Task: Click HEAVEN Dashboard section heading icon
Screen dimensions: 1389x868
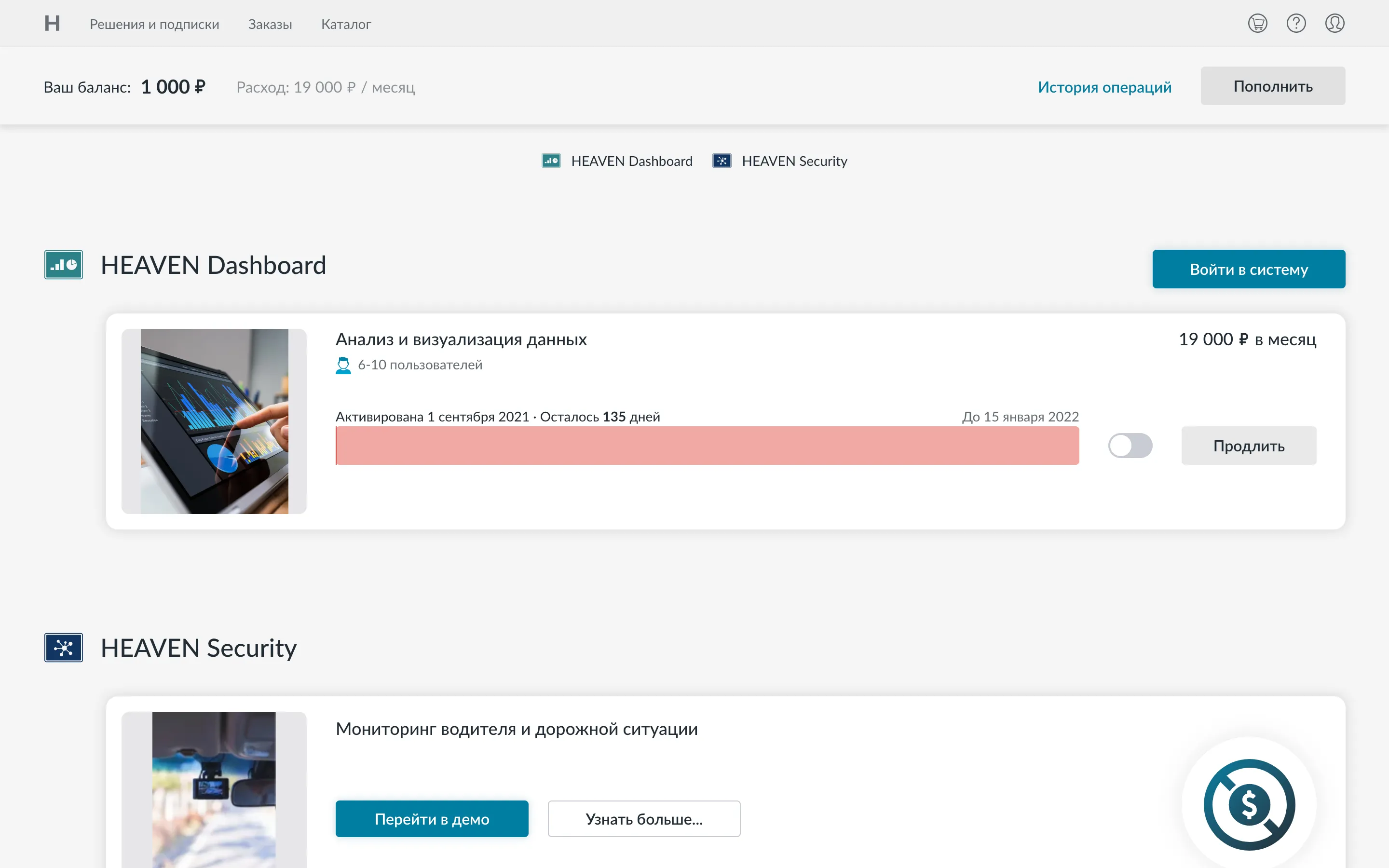Action: tap(64, 265)
